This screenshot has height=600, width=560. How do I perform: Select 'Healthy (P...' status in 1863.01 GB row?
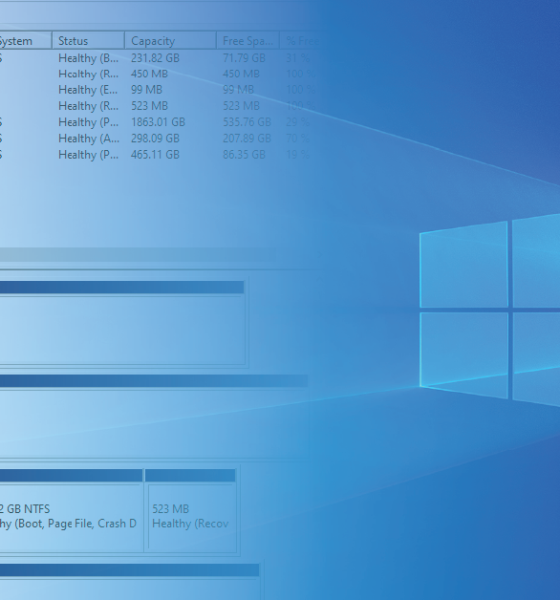pos(88,122)
